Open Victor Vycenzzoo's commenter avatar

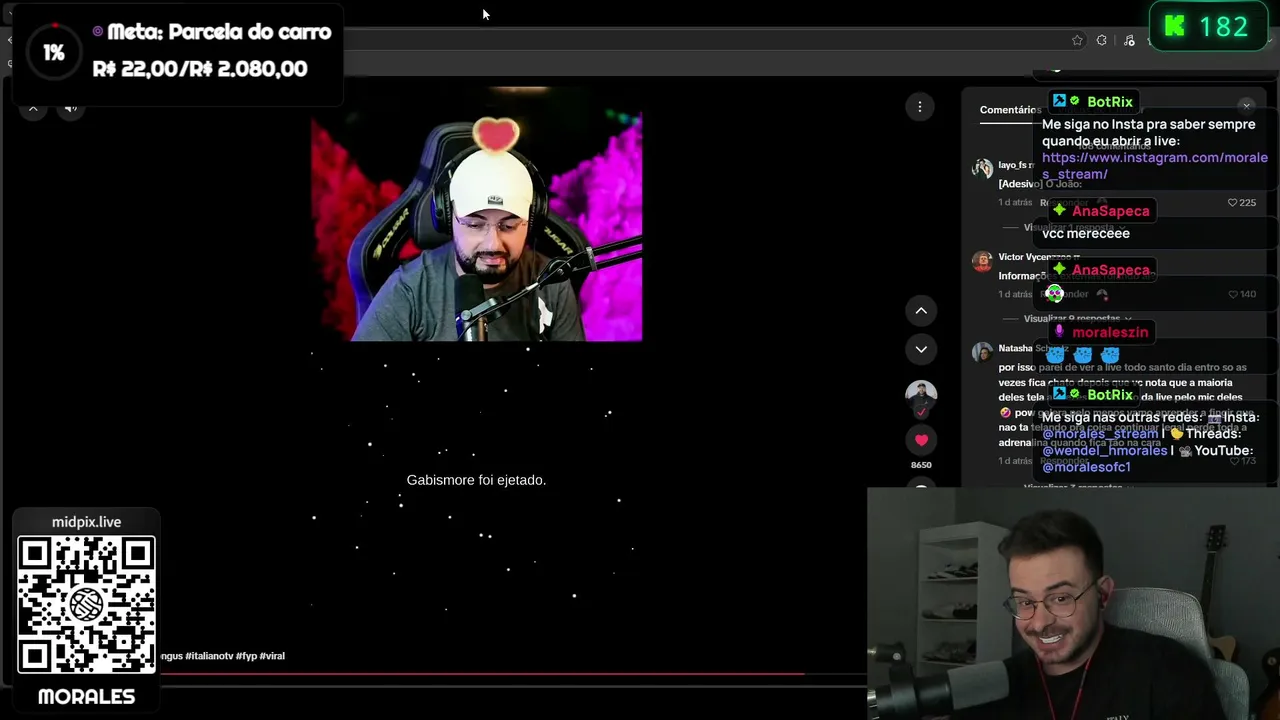pos(982,260)
